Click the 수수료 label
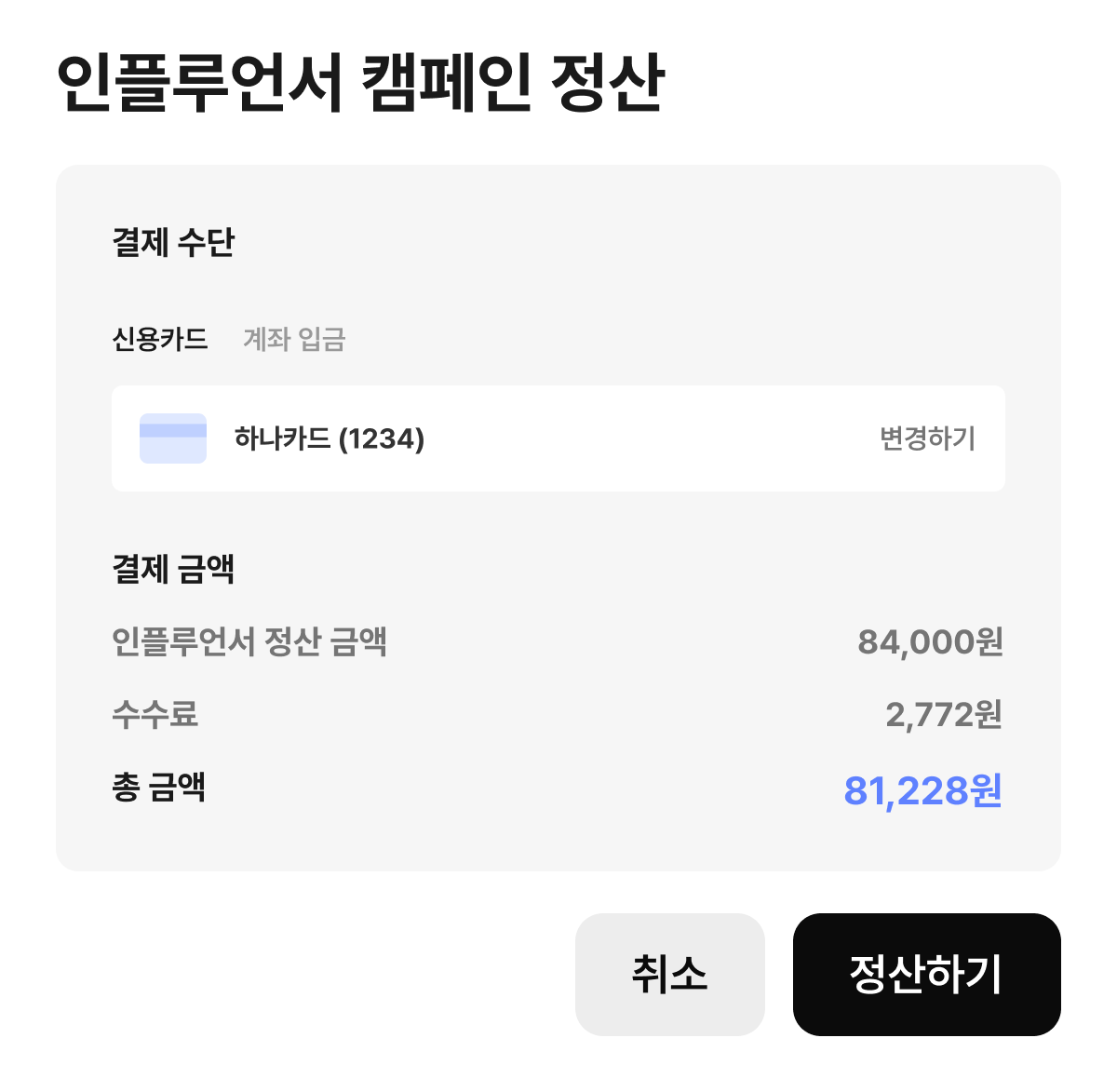Image resolution: width=1117 pixels, height=1092 pixels. coord(155,715)
